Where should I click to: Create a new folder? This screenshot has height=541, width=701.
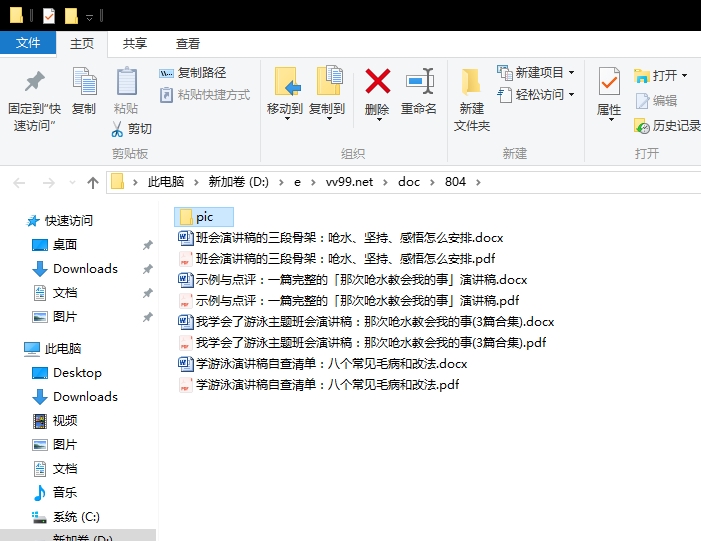472,99
